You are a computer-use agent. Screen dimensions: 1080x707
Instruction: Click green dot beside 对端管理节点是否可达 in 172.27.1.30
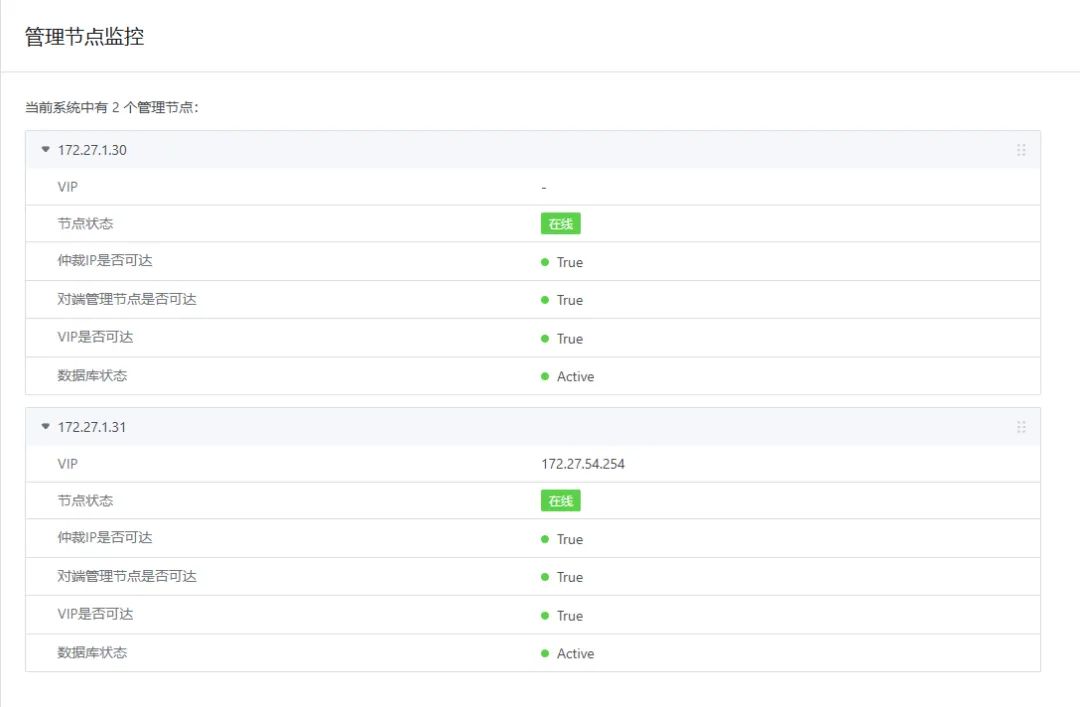(x=545, y=300)
